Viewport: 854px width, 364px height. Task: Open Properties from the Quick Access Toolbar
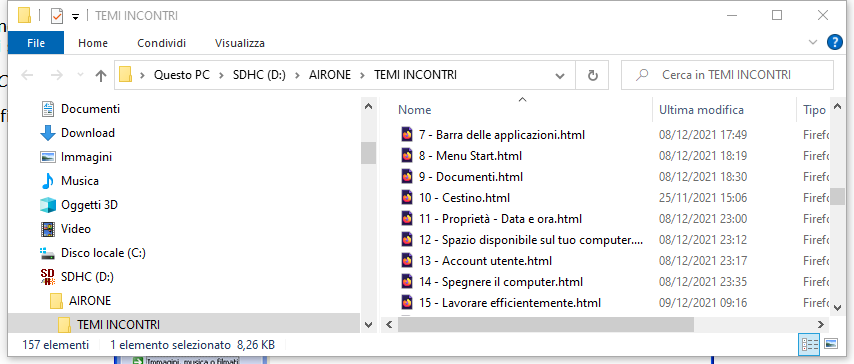pos(57,16)
